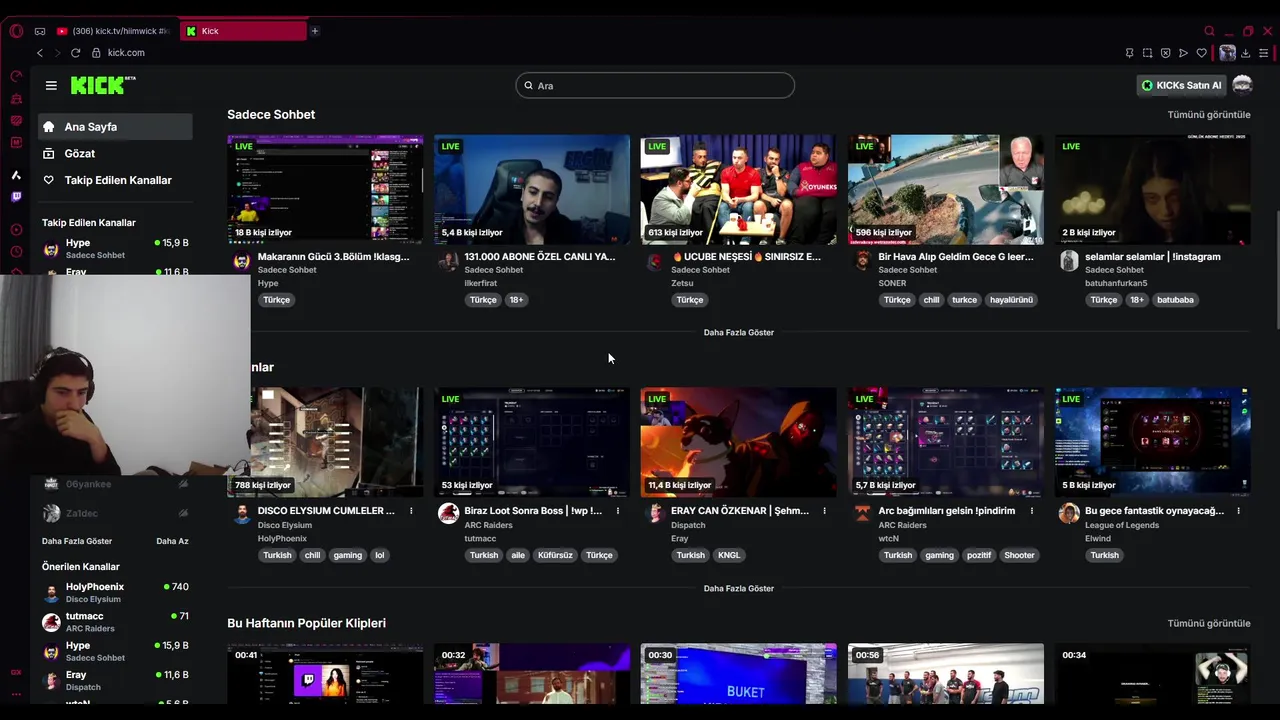
Task: Open the SONER streamer avatar
Action: click(862, 260)
